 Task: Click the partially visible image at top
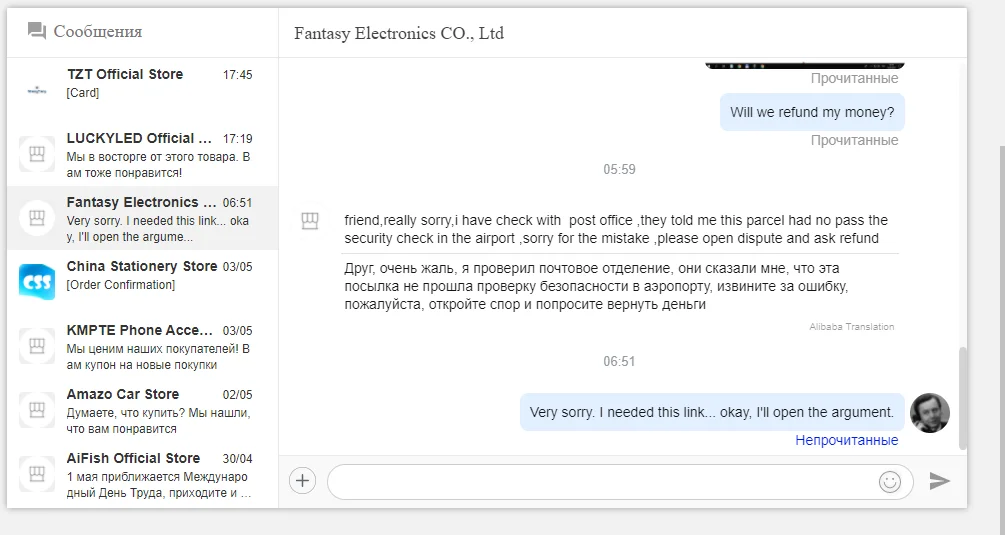[x=804, y=65]
